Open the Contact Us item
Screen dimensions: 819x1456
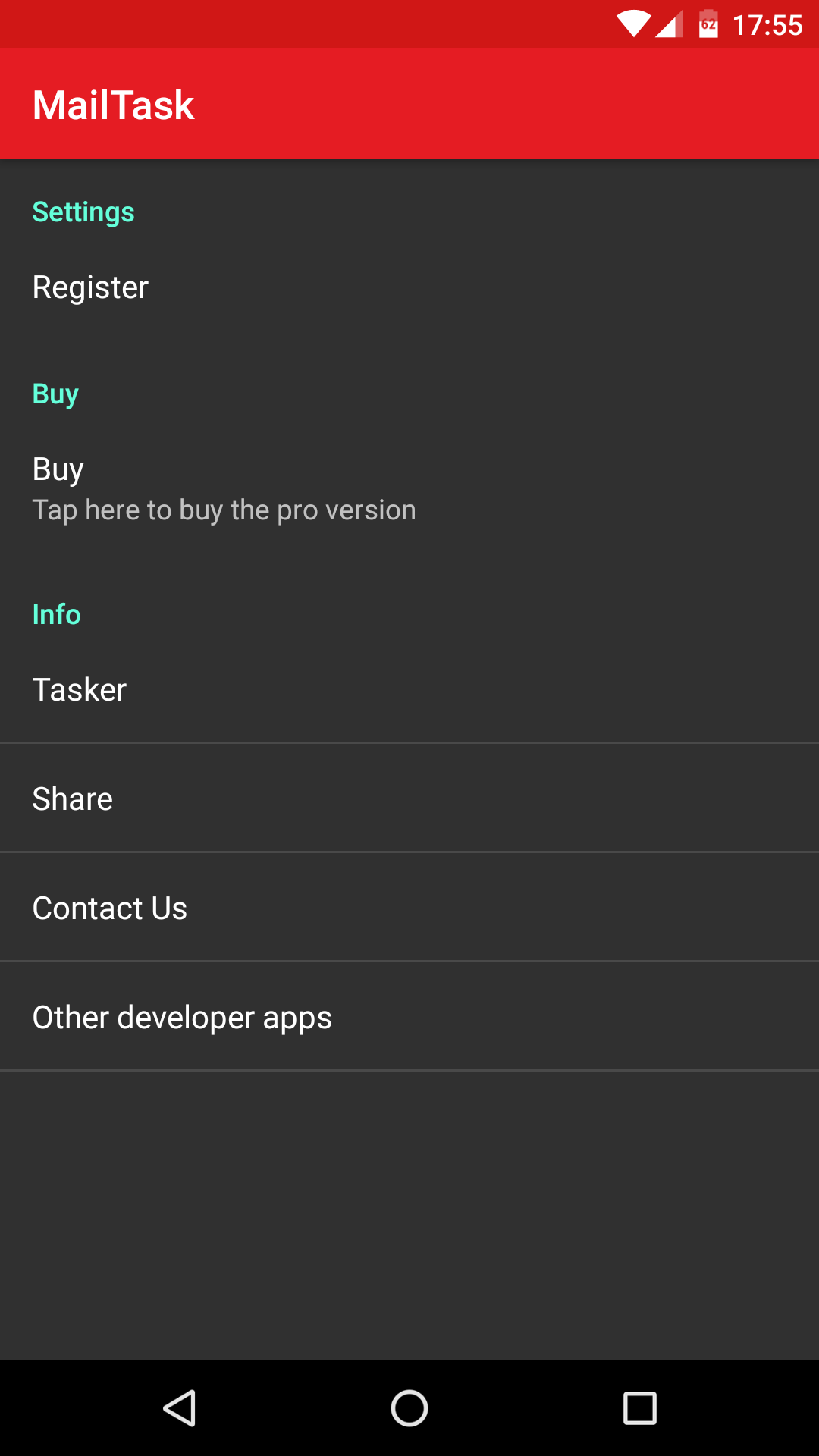pos(409,907)
